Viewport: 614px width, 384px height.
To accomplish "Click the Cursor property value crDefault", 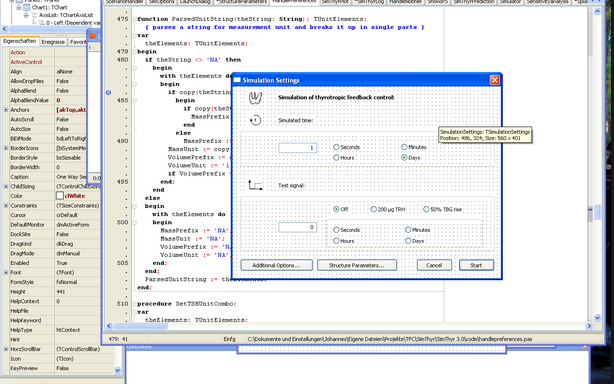I will tap(67, 215).
